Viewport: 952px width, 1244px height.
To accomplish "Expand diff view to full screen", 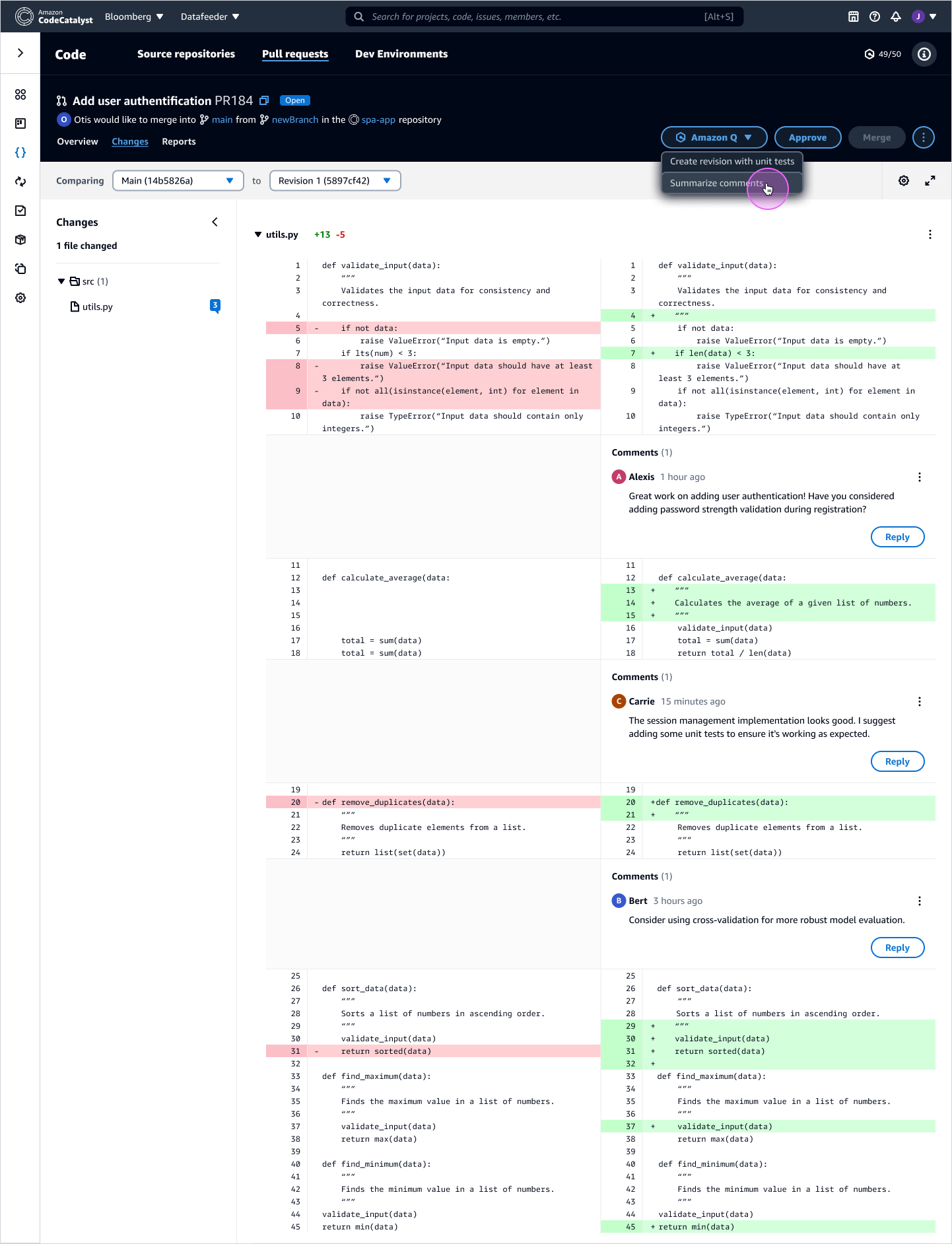I will coord(930,181).
